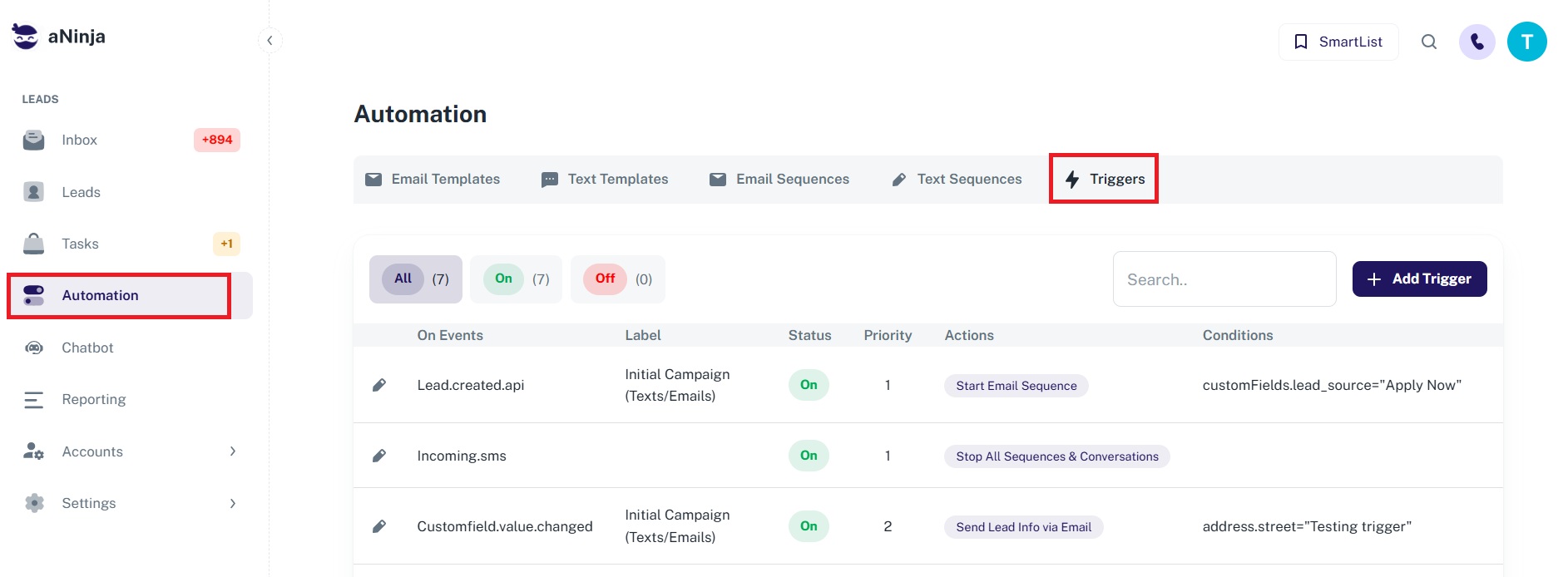This screenshot has height=577, width=1568.
Task: Toggle the On status for Customfield.value.changed
Action: (809, 526)
